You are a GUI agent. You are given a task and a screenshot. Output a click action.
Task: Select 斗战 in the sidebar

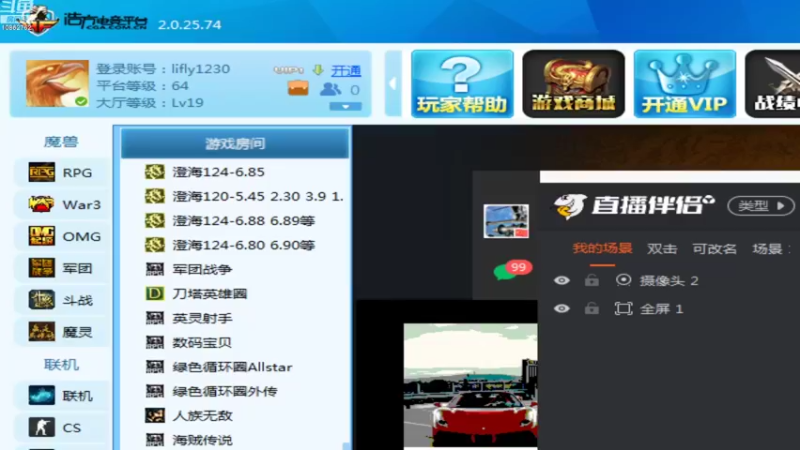click(61, 300)
